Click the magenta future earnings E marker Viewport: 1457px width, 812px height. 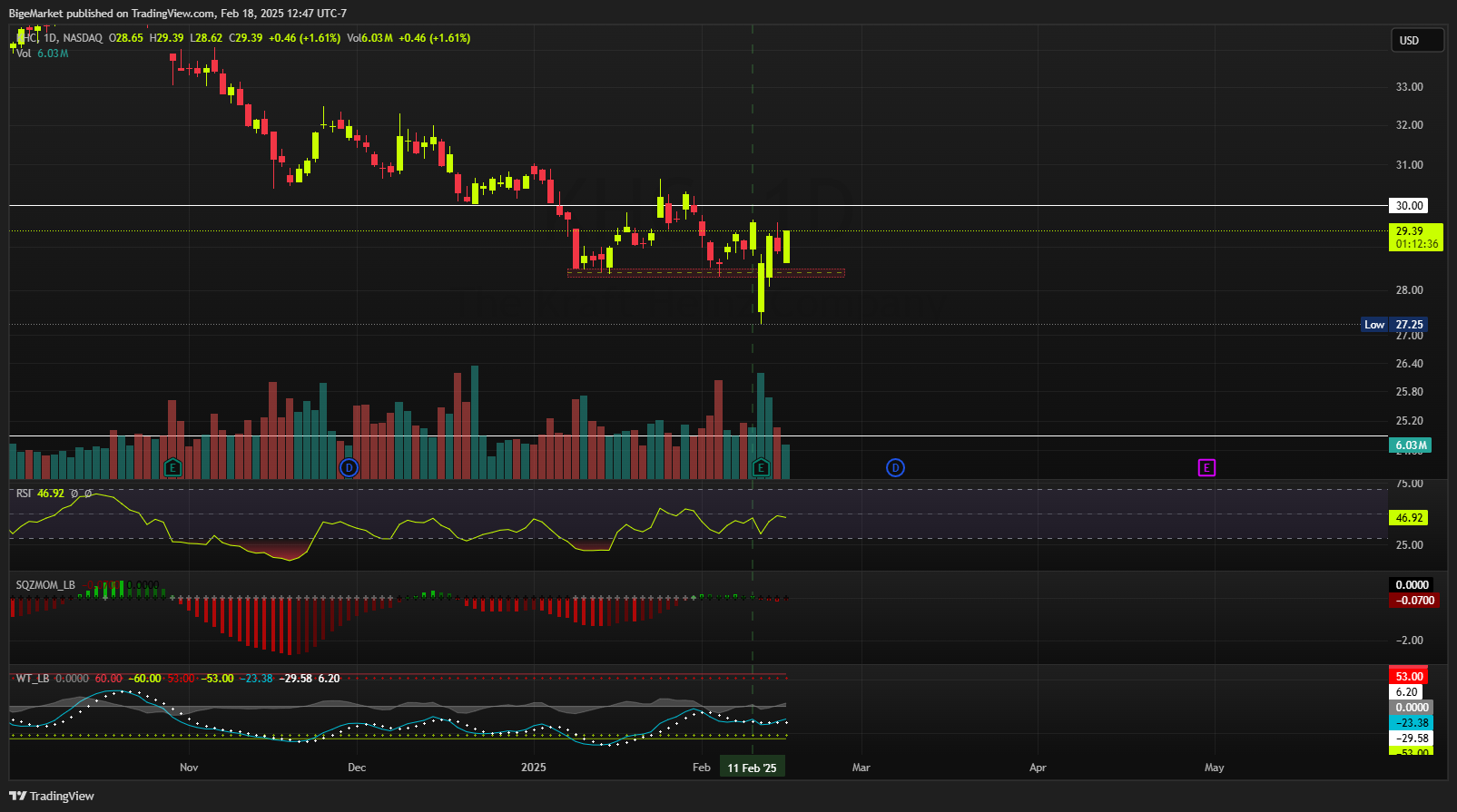pyautogui.click(x=1206, y=468)
